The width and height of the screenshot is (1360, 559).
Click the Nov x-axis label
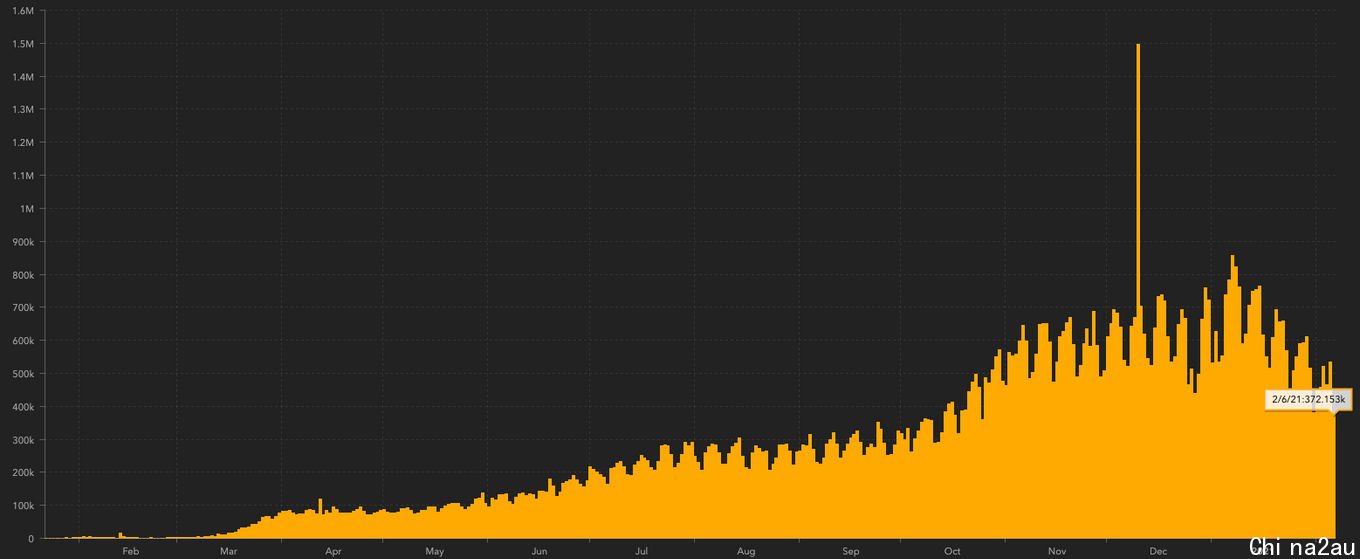1057,551
